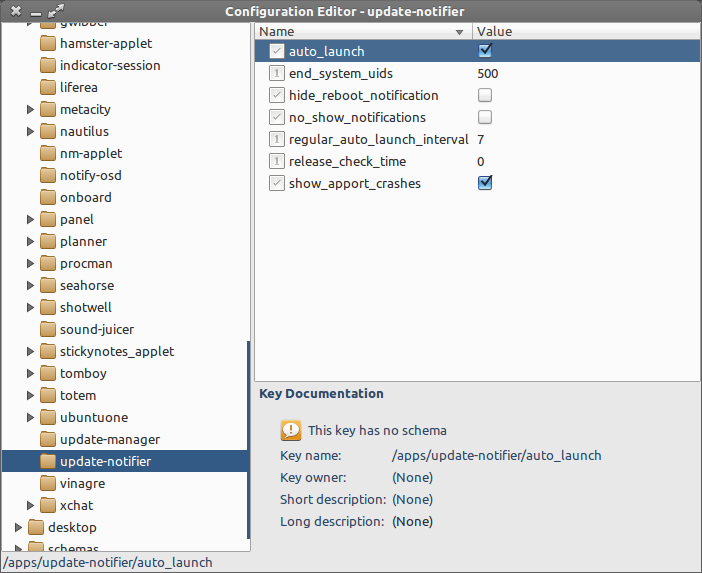Click the key path in status bar
702x573 pixels.
pos(107,562)
